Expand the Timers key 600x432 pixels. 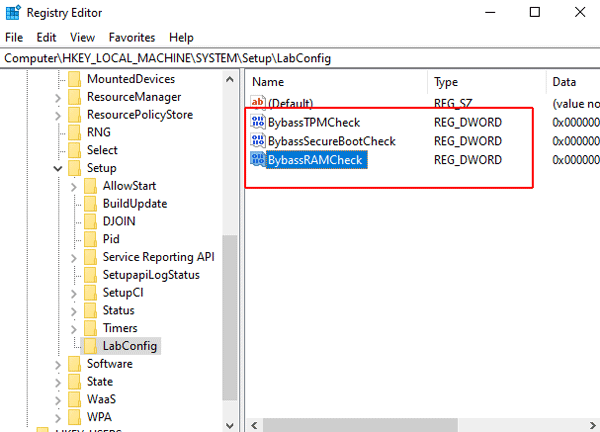[74, 329]
